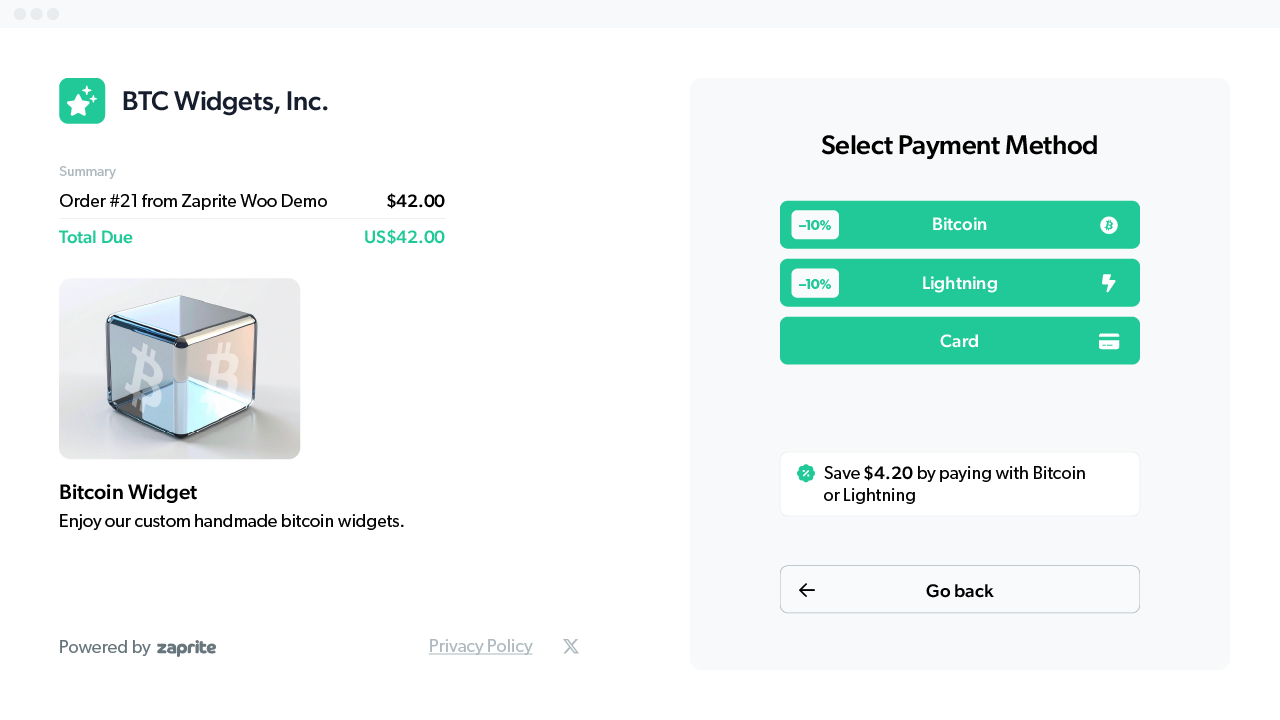Click the Select Payment Method heading
1280x720 pixels.
point(959,145)
